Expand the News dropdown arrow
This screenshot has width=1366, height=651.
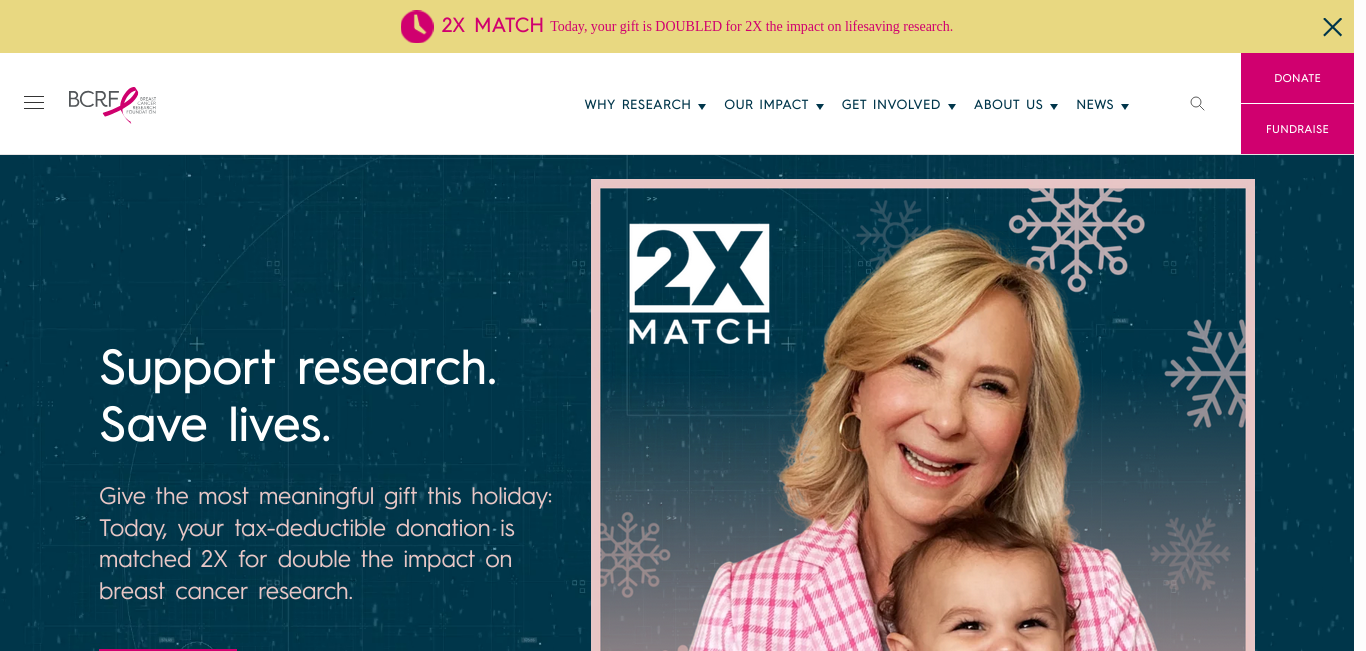pos(1125,106)
